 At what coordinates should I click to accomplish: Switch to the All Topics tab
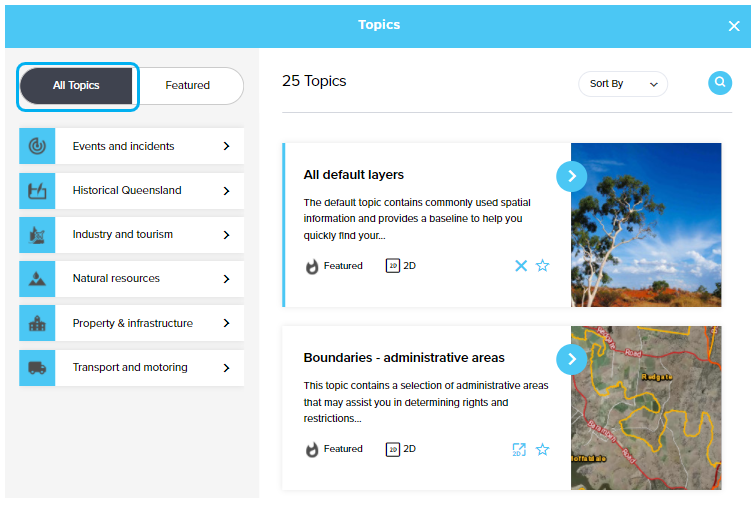tap(76, 86)
